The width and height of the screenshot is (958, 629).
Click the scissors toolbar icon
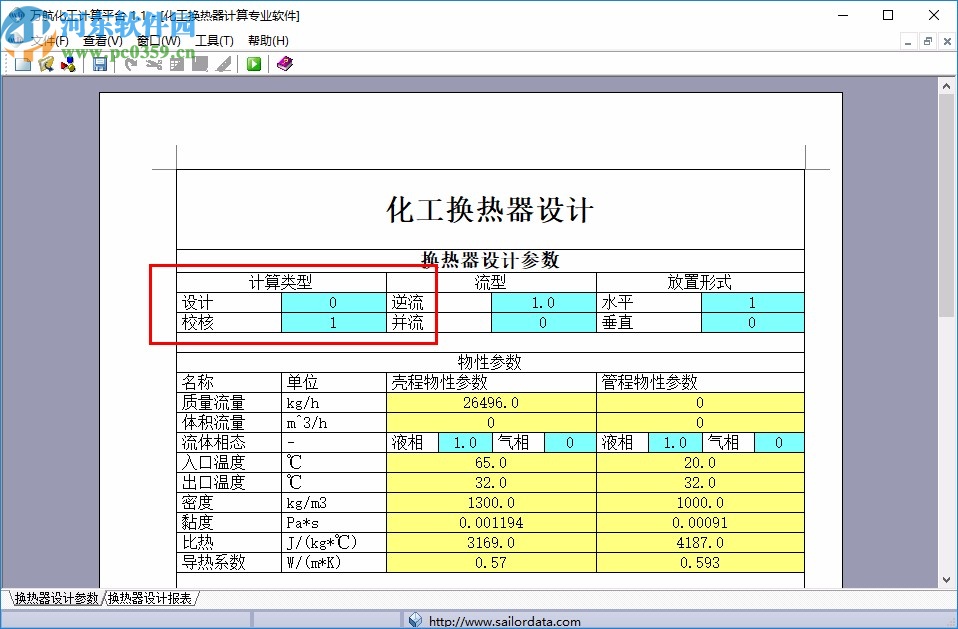152,63
